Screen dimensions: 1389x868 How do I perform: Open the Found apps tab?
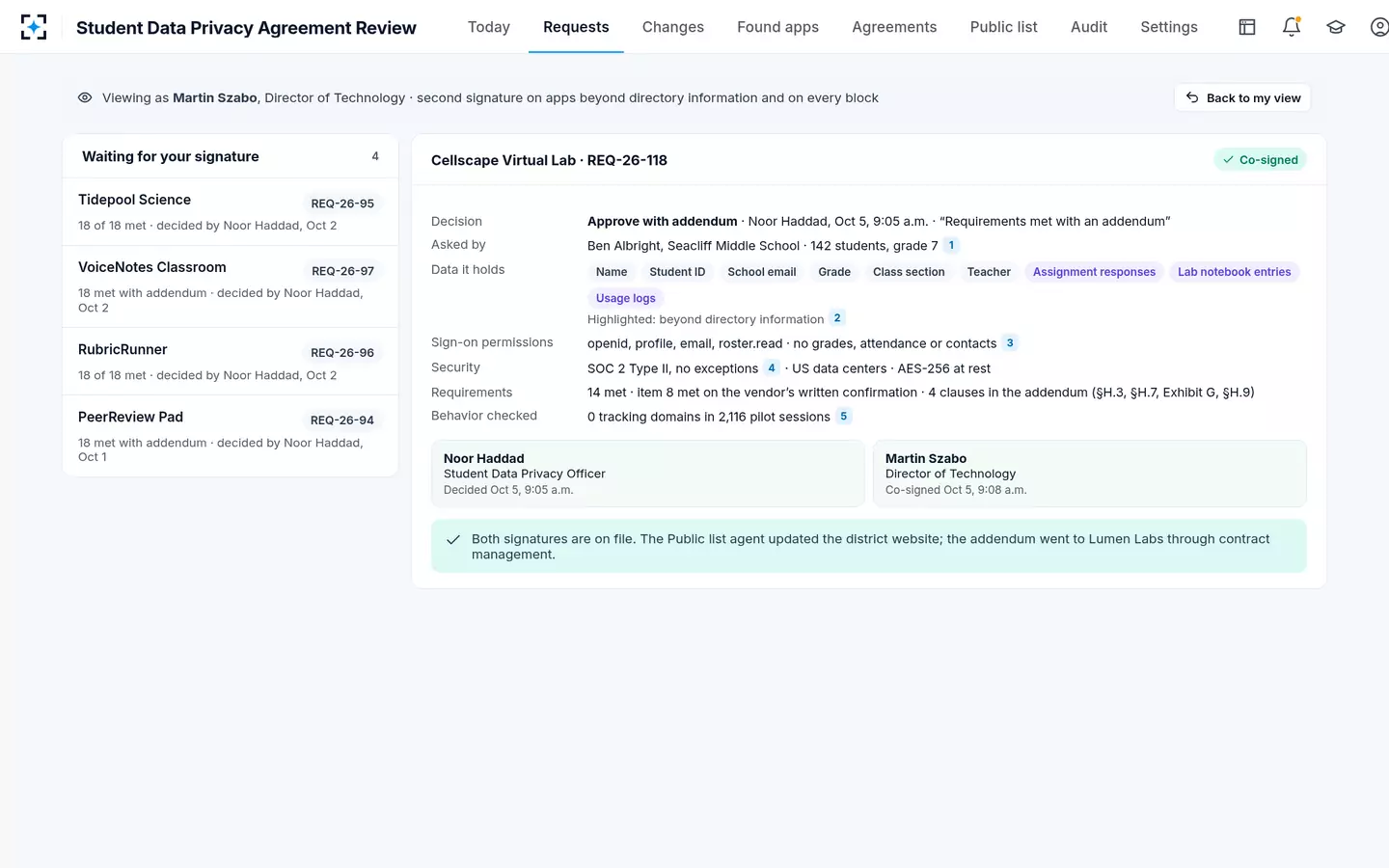tap(777, 27)
